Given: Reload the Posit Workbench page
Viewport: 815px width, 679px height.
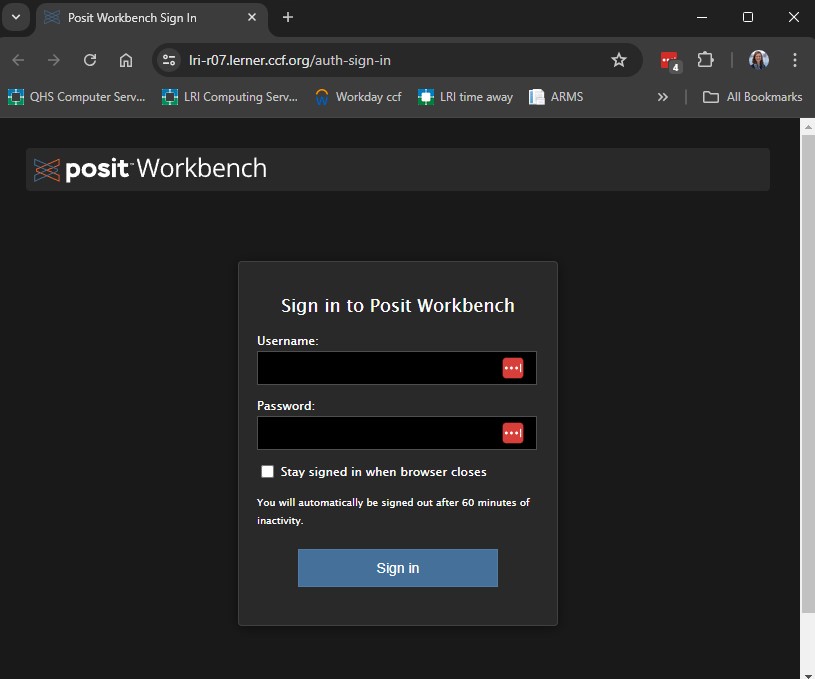Looking at the screenshot, I should point(90,60).
